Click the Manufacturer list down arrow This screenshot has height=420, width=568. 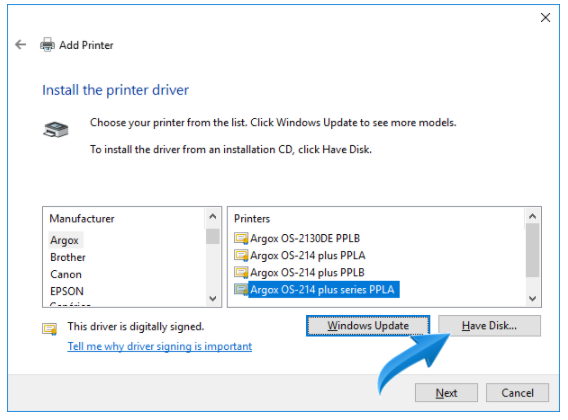[x=213, y=299]
